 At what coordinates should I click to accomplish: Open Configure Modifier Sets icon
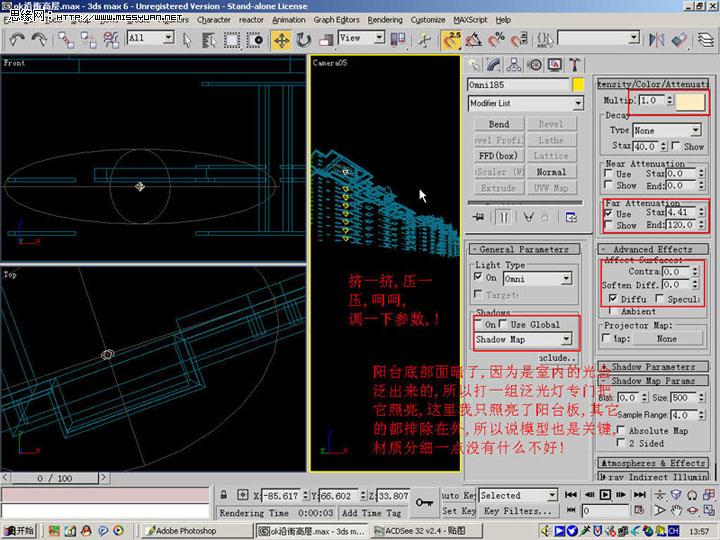tap(571, 217)
